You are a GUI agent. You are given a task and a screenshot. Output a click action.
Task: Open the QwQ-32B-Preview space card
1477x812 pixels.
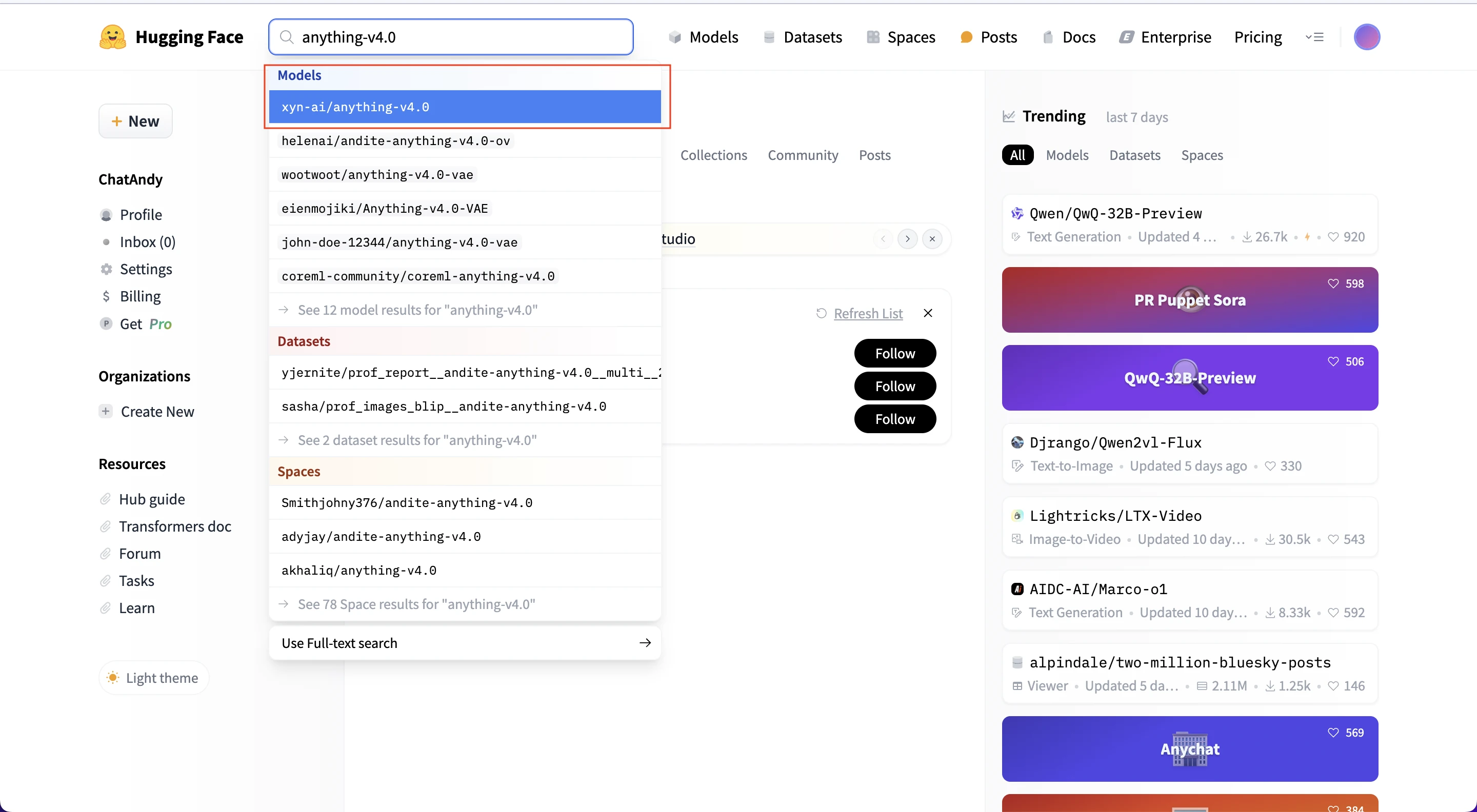[1190, 378]
